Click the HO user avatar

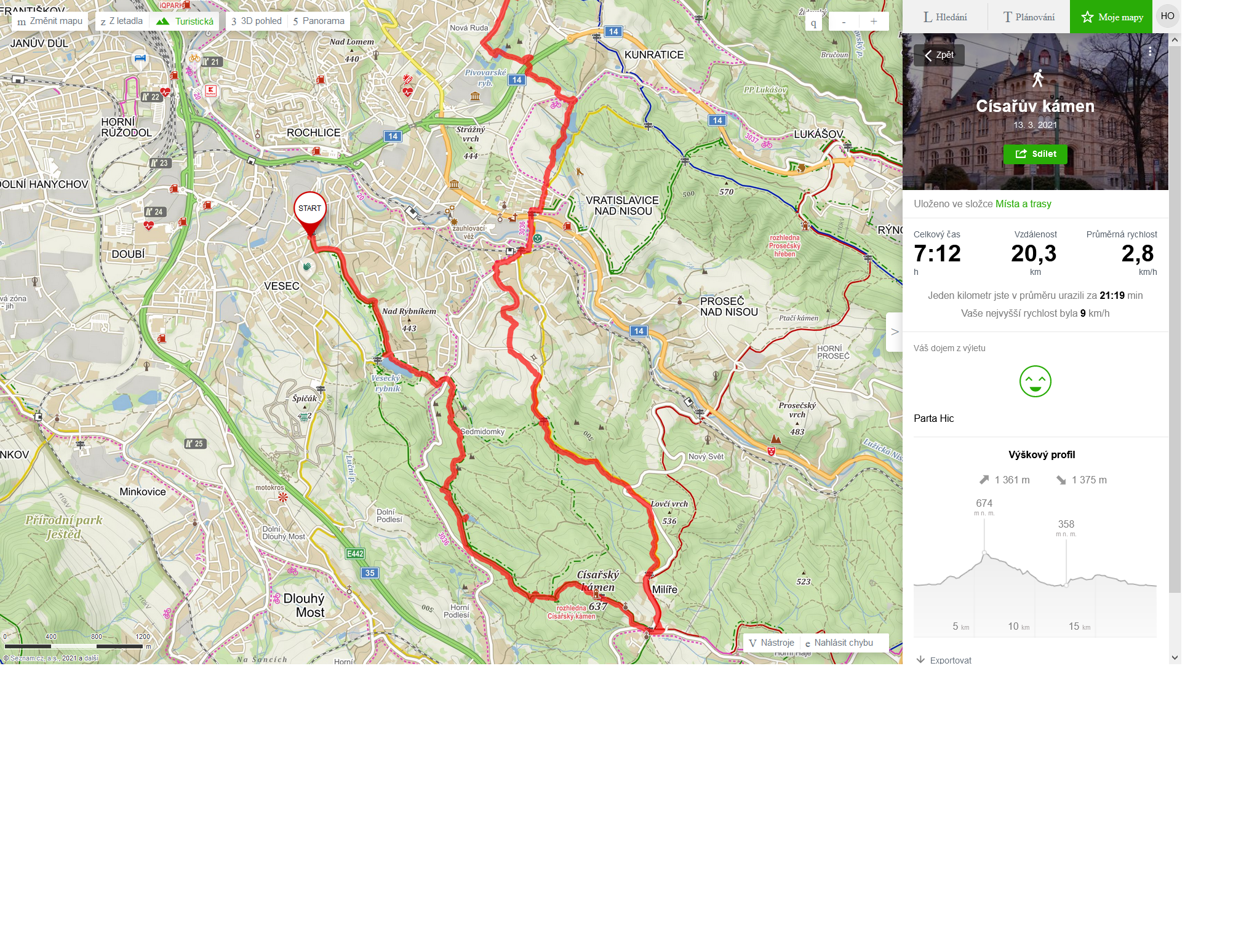tap(1167, 16)
